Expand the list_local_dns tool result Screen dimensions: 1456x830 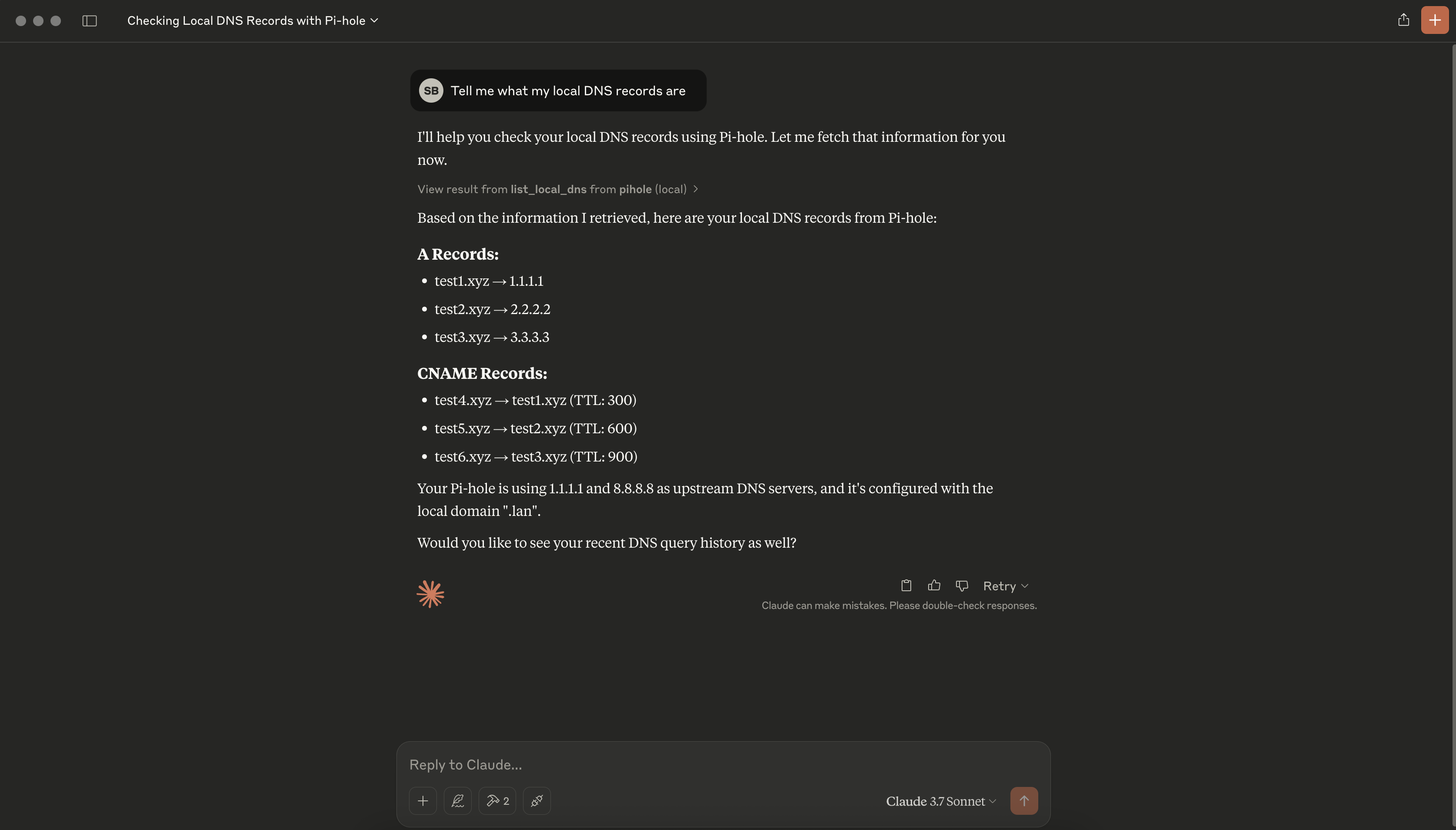(x=557, y=189)
